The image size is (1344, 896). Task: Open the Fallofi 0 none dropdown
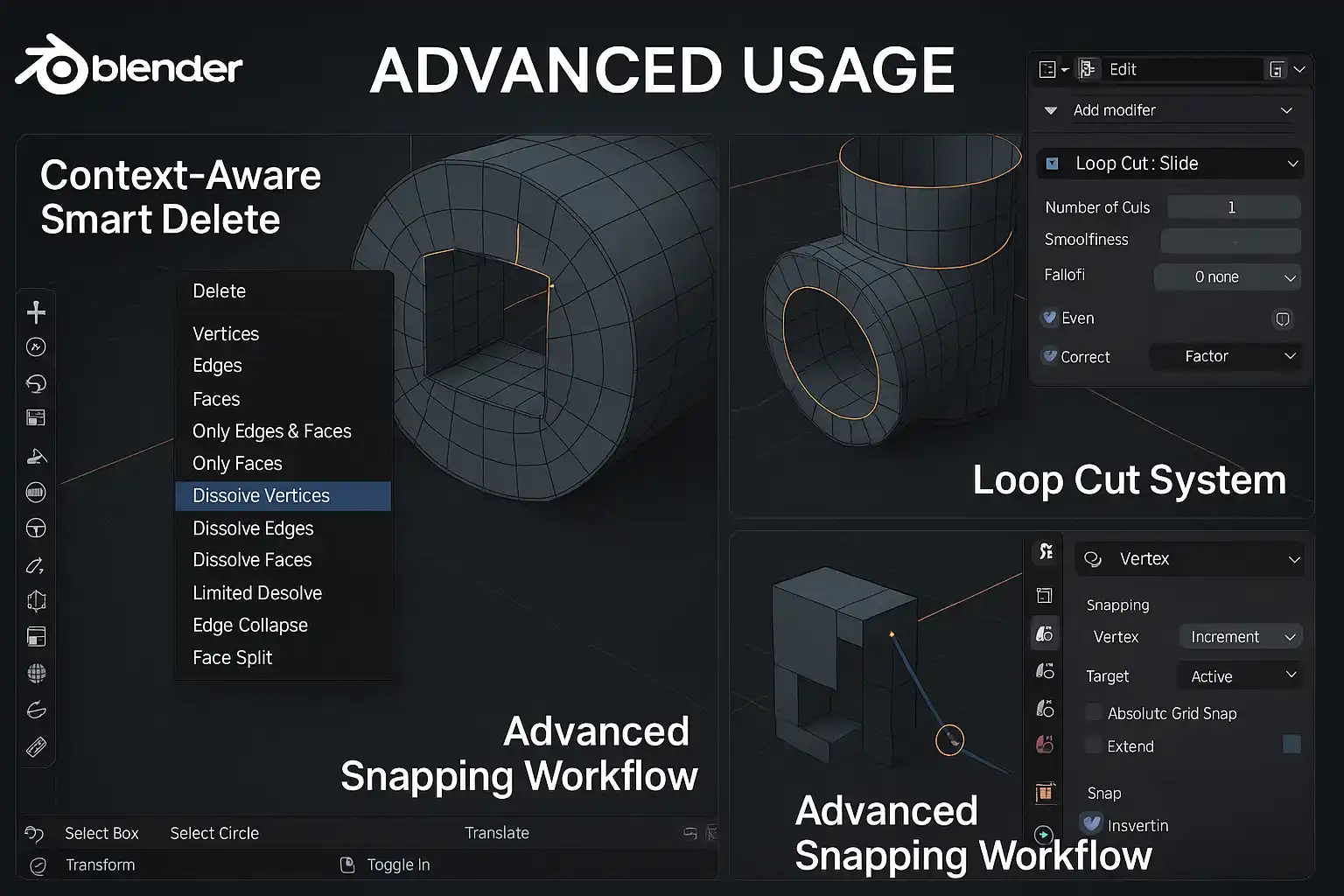click(1227, 276)
